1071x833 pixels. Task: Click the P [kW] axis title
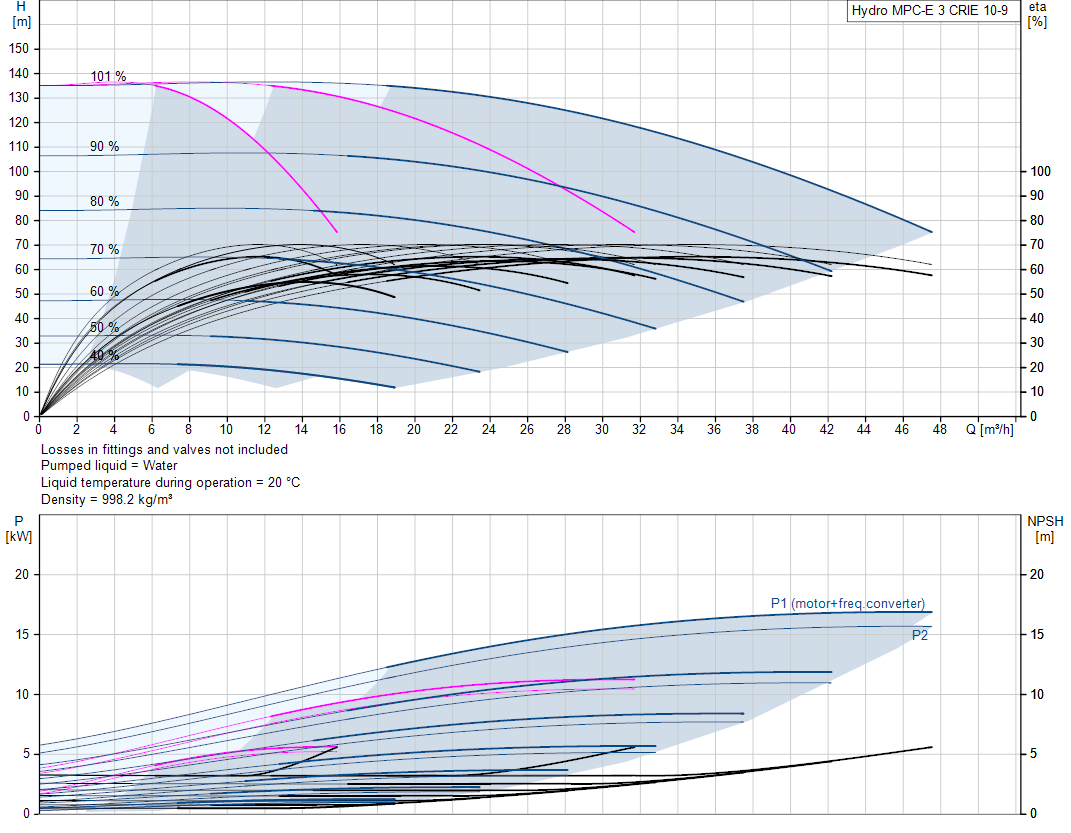(20, 528)
